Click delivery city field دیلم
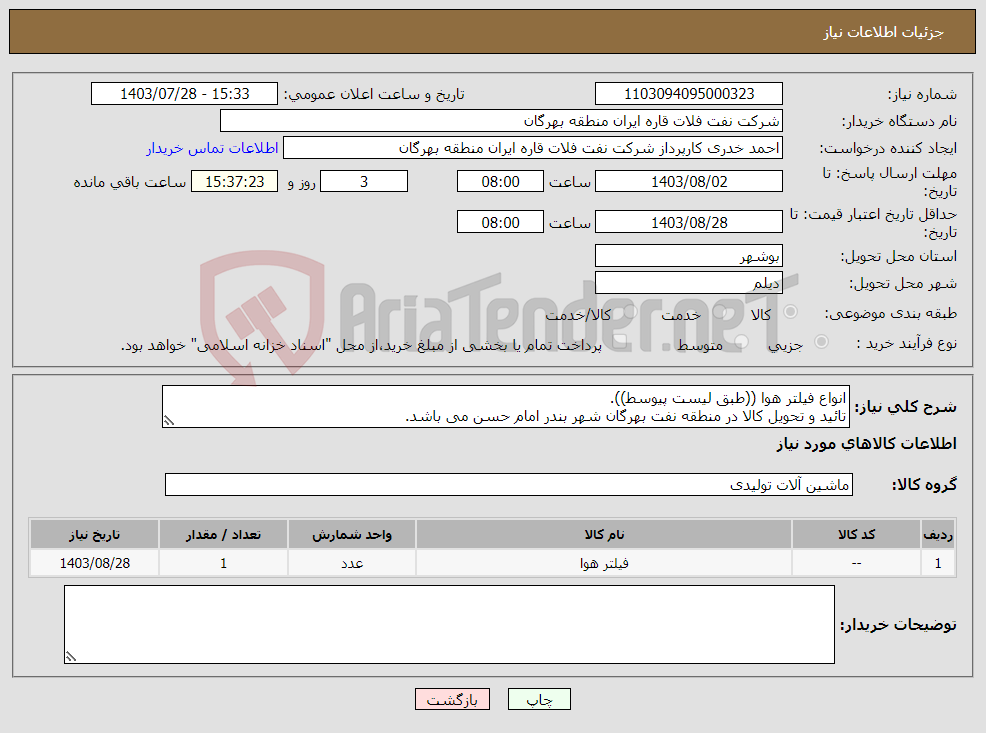This screenshot has height=733, width=986. [x=689, y=283]
